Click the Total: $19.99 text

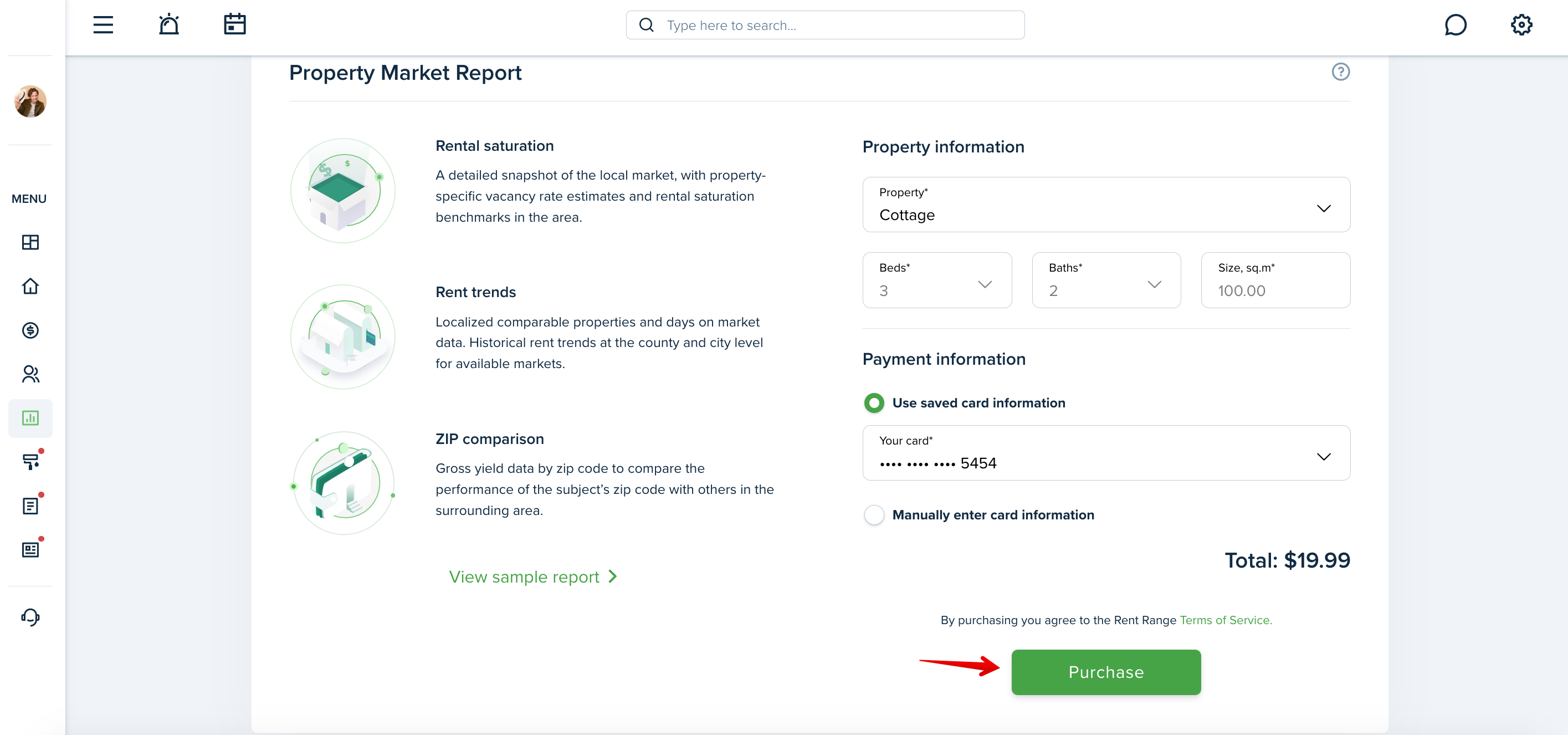(1288, 560)
